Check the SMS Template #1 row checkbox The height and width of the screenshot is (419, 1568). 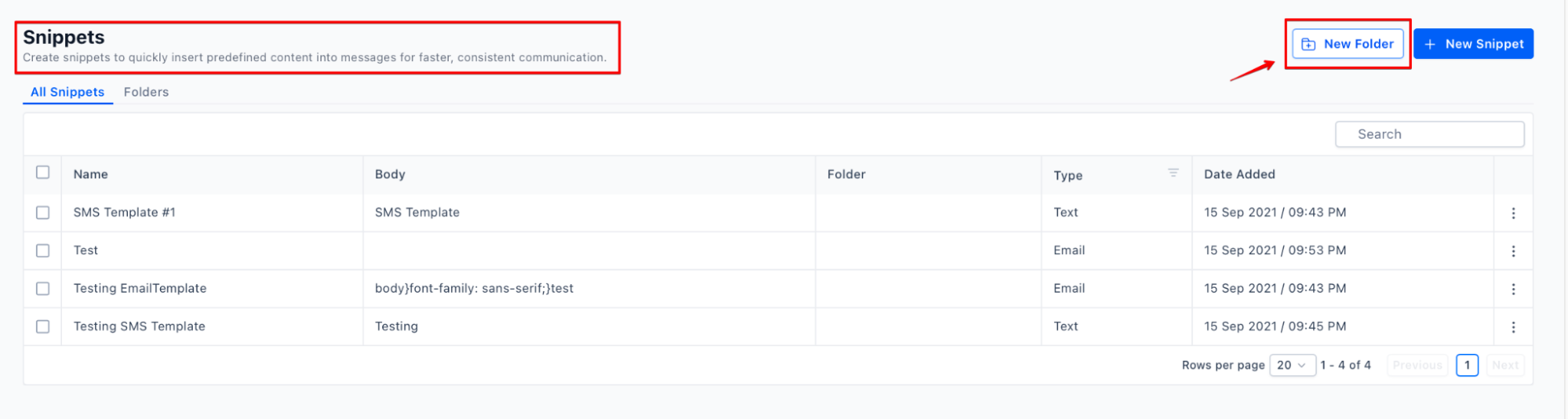43,213
